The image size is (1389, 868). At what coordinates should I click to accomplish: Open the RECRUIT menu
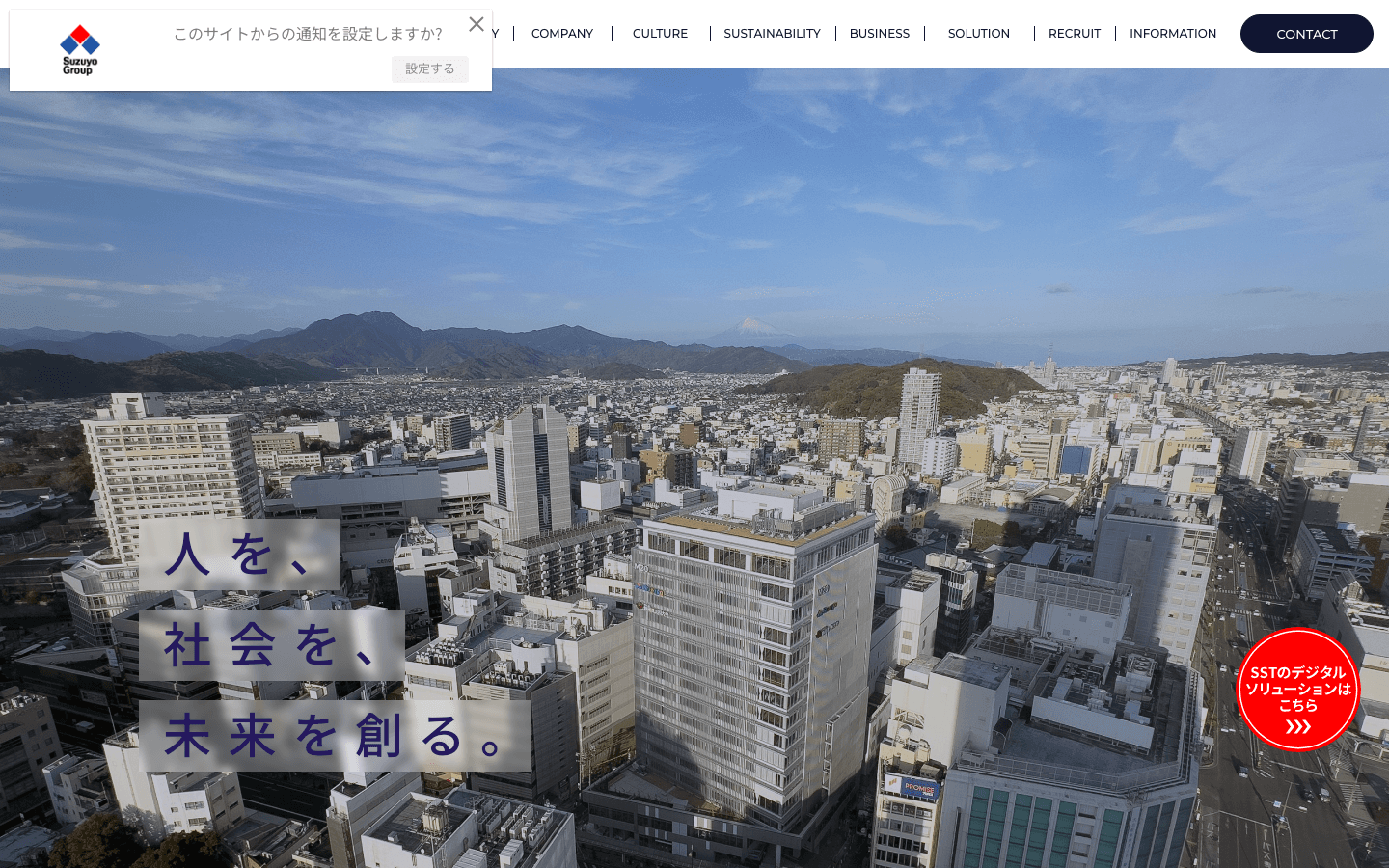tap(1075, 34)
